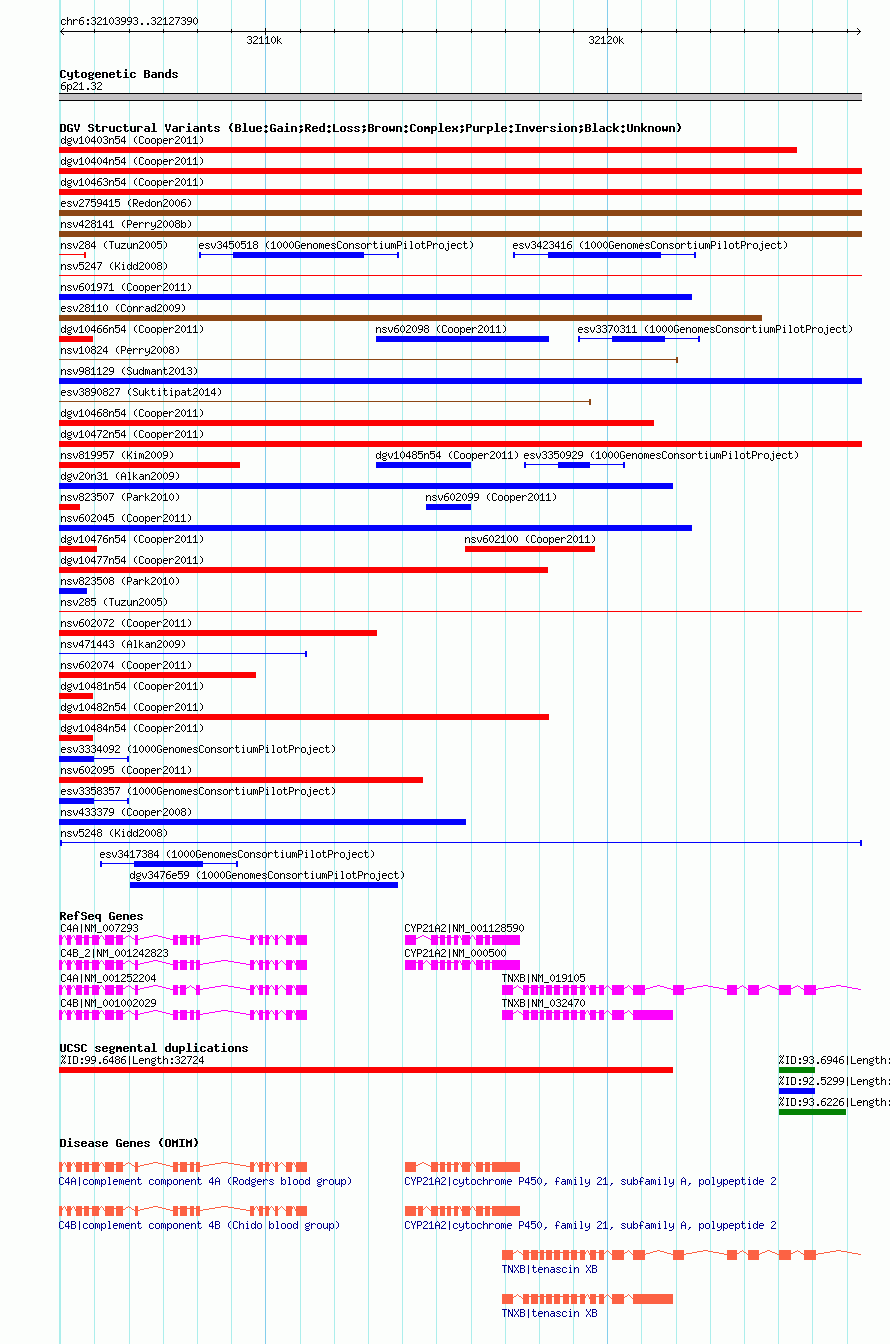Click C4B complement component 4B (Chido) link
Viewport: 890px width, 1344px height.
click(200, 1225)
